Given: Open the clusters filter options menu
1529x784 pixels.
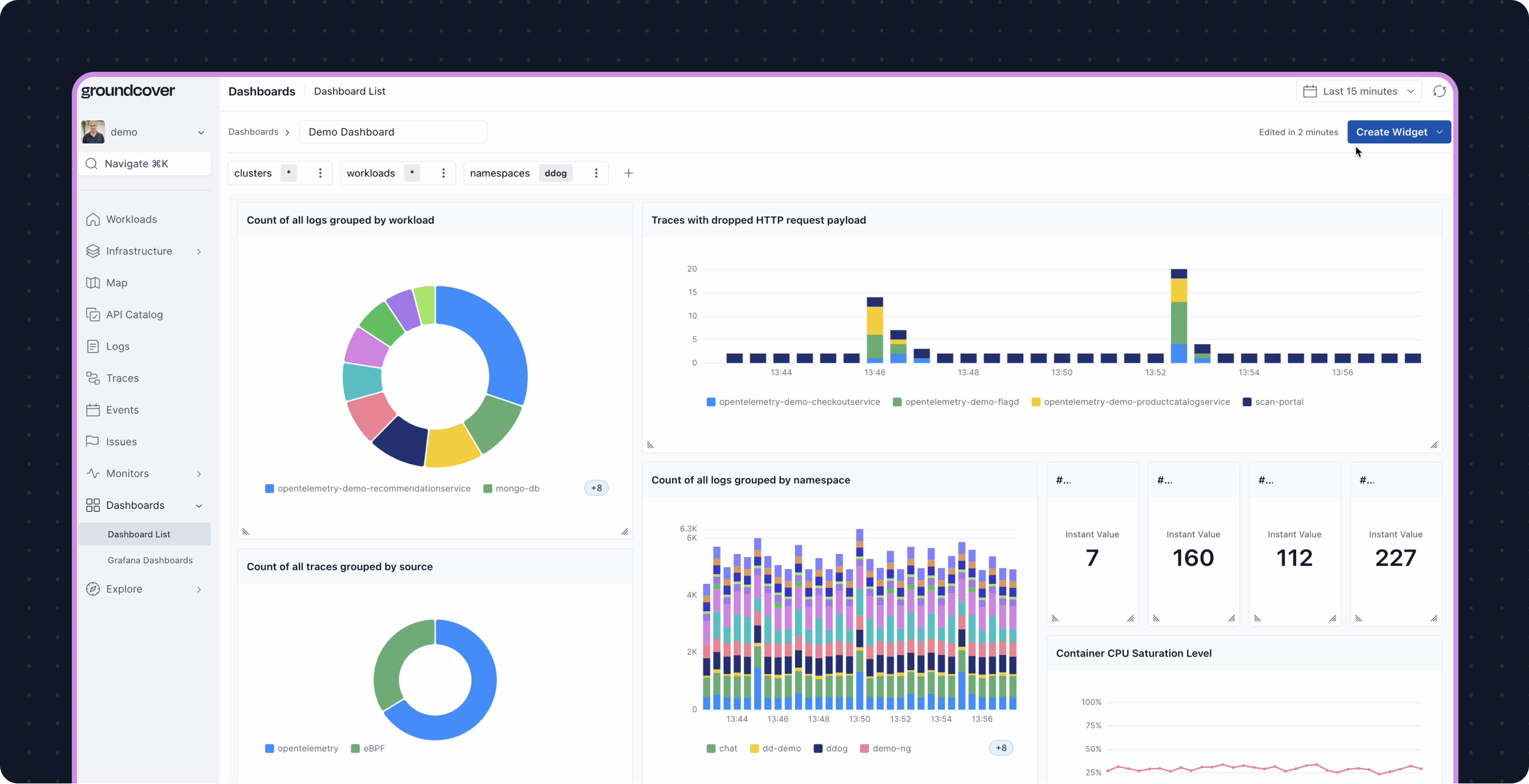Looking at the screenshot, I should point(320,173).
